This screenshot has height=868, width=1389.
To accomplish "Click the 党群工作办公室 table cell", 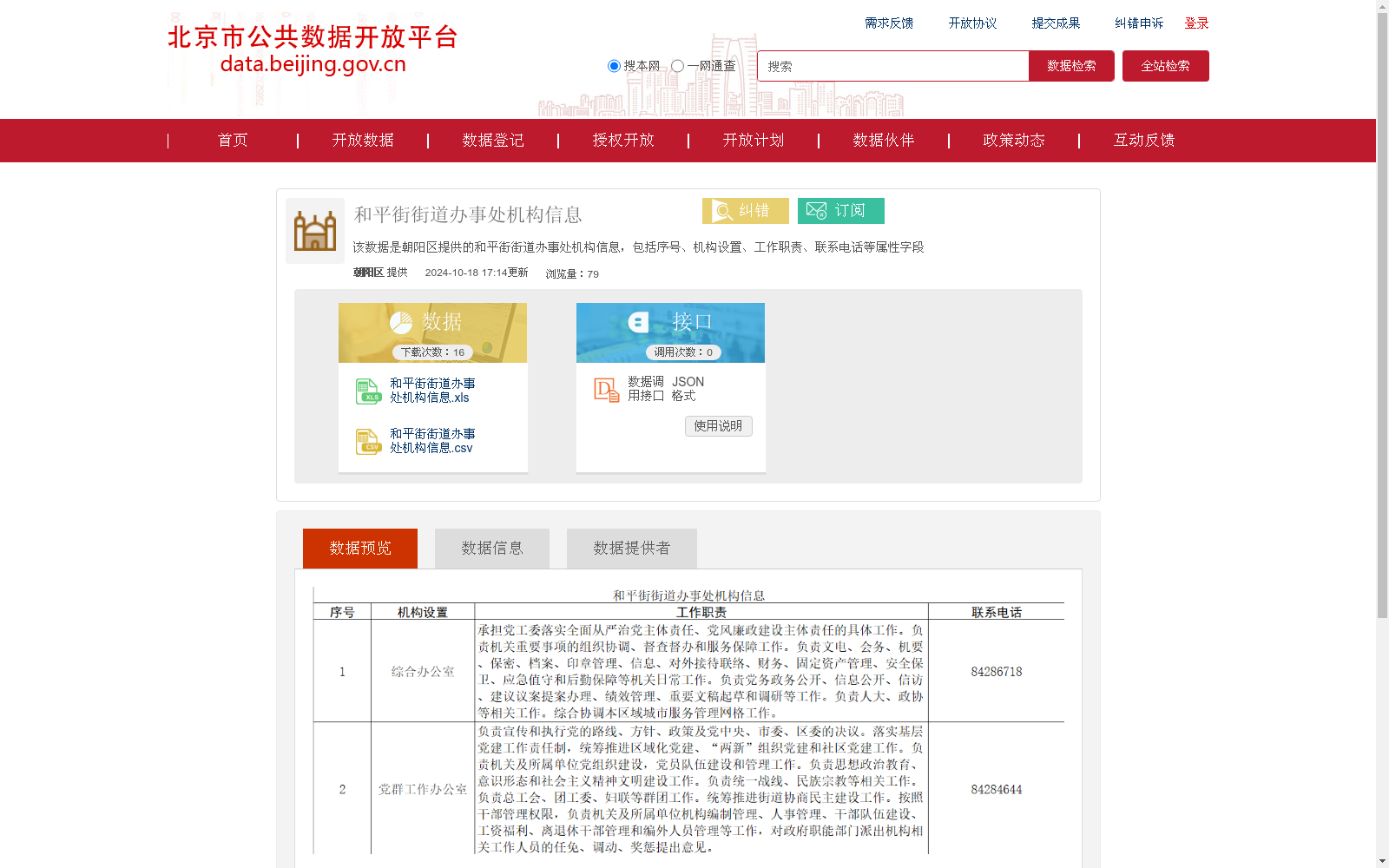I will click(x=423, y=790).
